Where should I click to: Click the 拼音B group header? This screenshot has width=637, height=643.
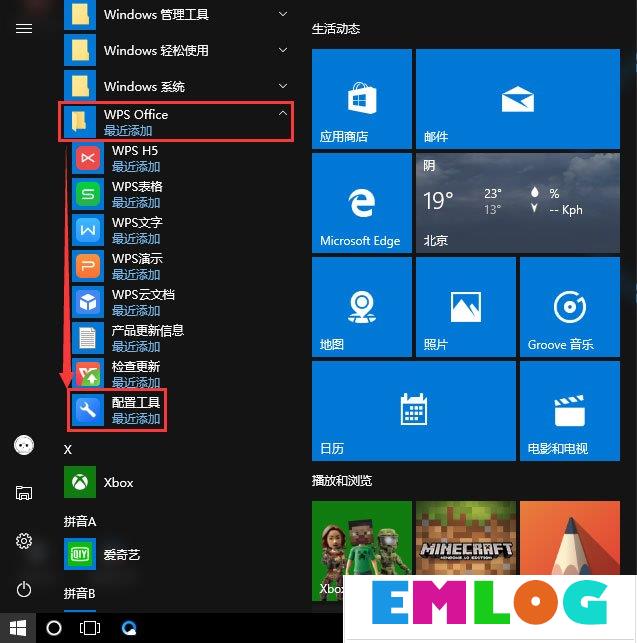[x=79, y=593]
